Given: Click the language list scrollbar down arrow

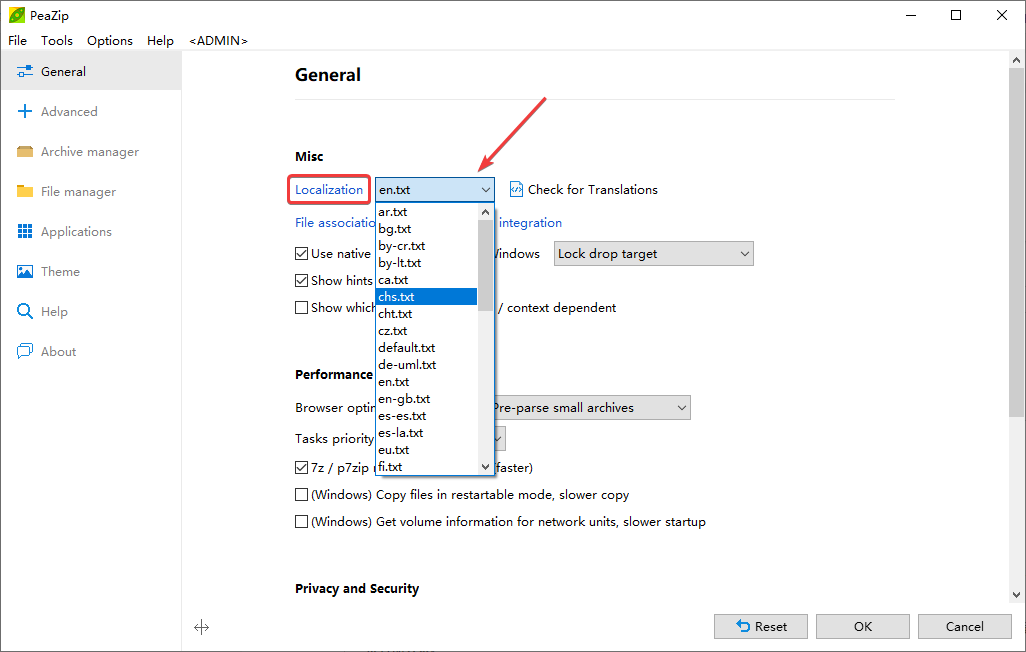Looking at the screenshot, I should (486, 467).
